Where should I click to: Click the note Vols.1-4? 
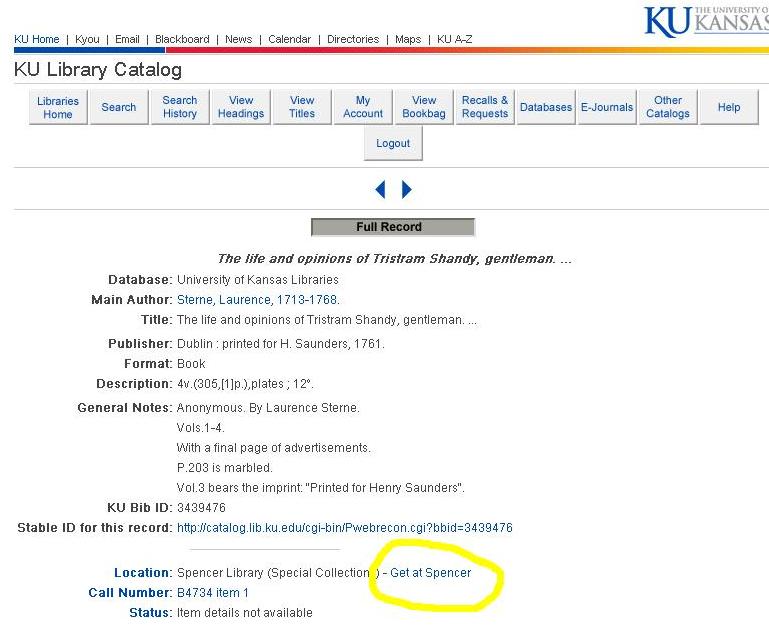200,428
